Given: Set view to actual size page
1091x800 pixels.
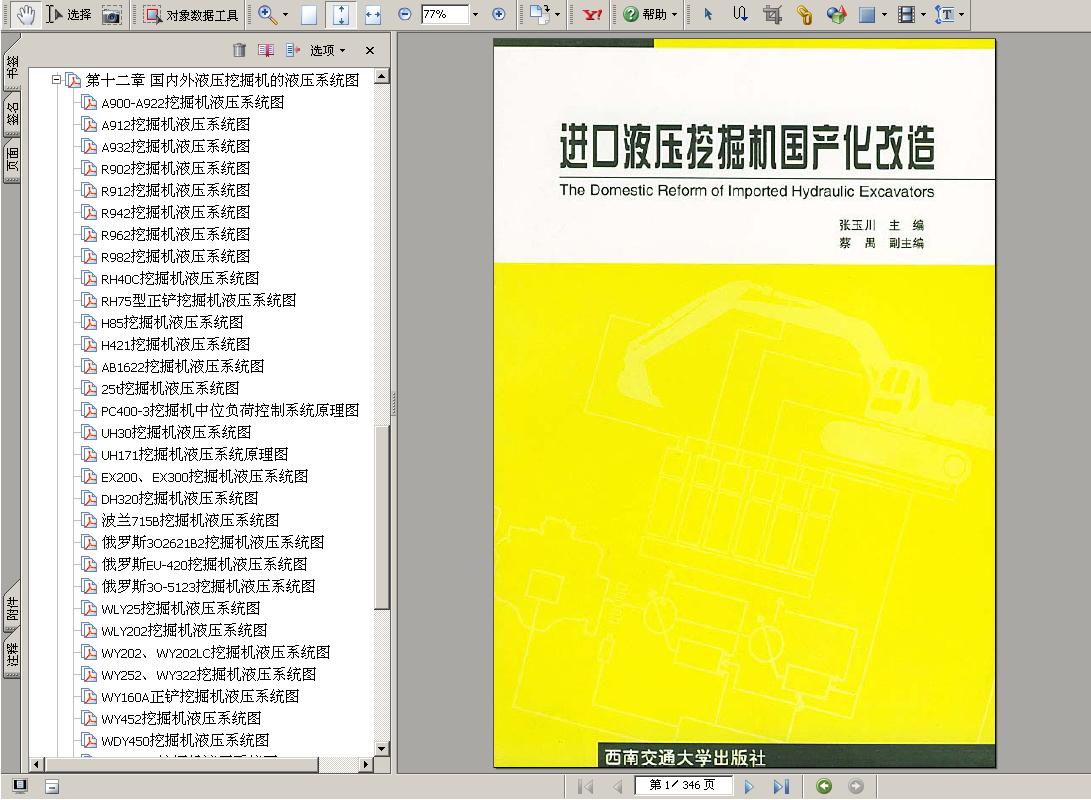Looking at the screenshot, I should pos(308,15).
